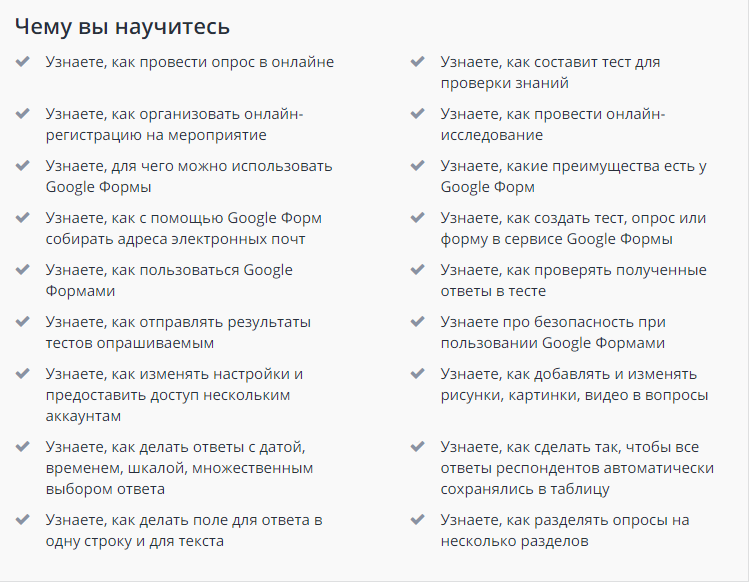
Task: Click the checkmark next to "проверять полученные ответы"
Action: [x=417, y=270]
